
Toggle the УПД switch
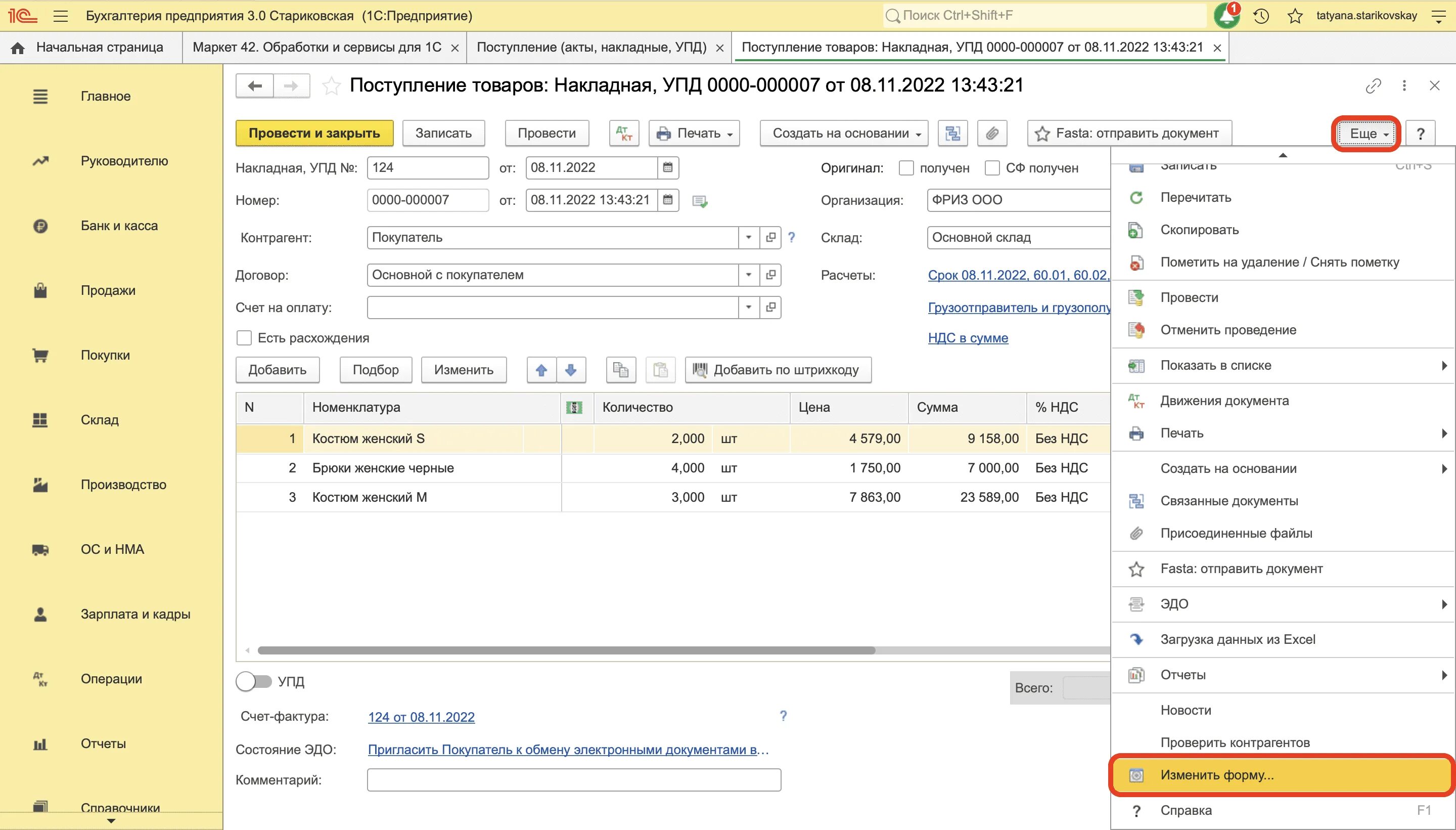coord(254,682)
